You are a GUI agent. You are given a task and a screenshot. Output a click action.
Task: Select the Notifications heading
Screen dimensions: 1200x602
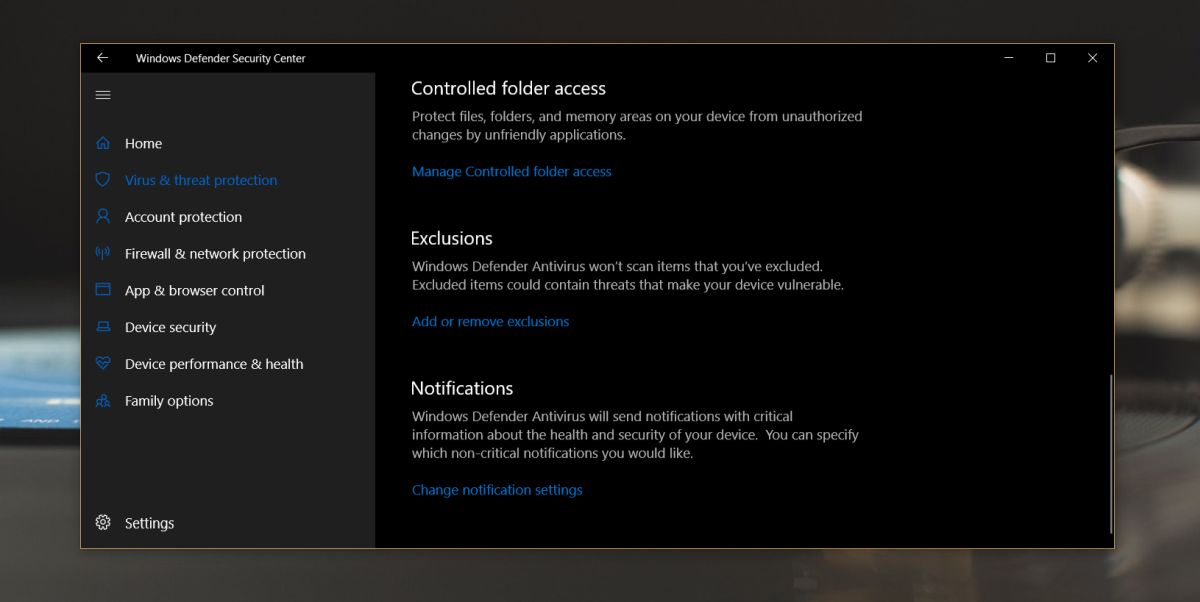coord(461,388)
